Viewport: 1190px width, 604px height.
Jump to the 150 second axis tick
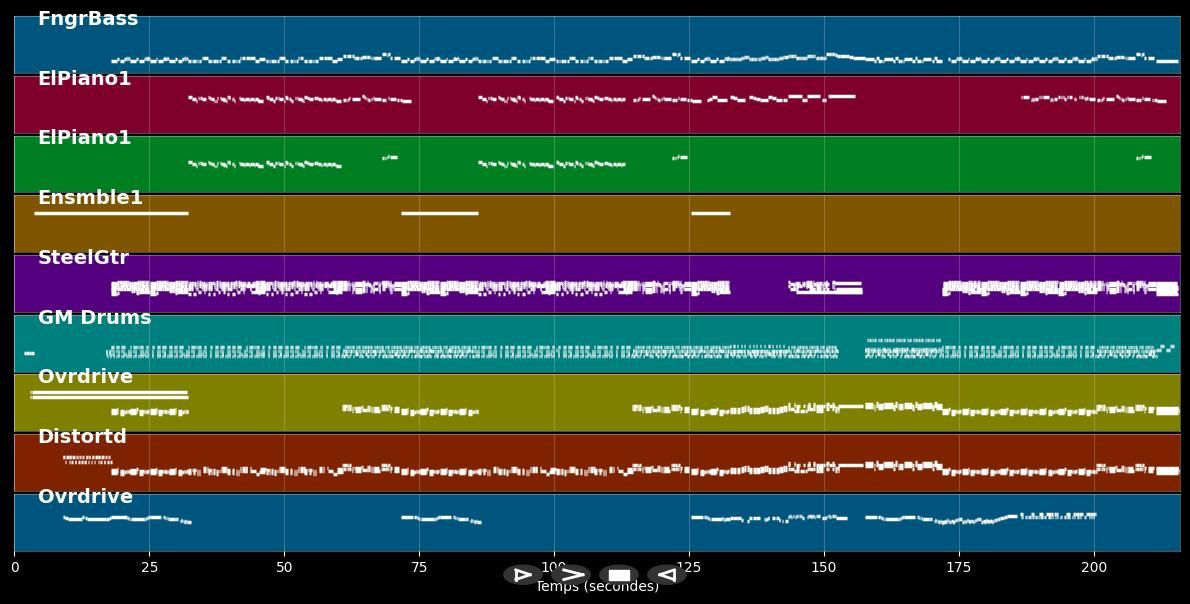[x=824, y=567]
